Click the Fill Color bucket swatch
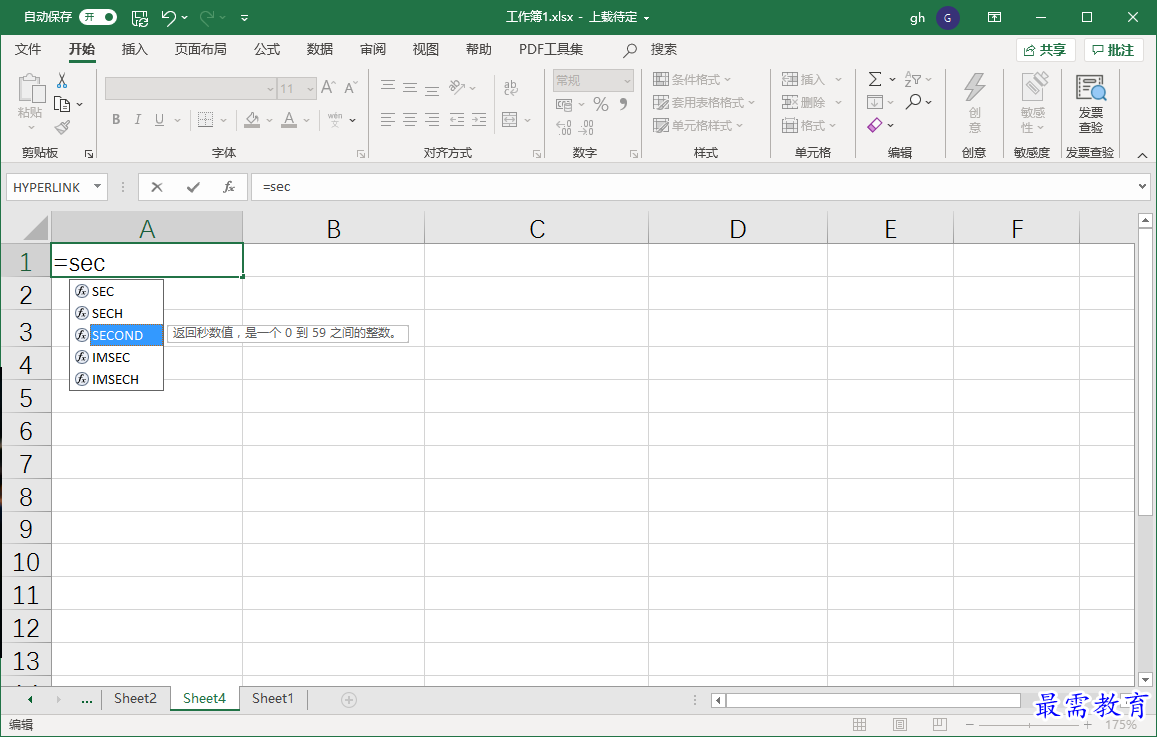The height and width of the screenshot is (737, 1157). coord(252,120)
